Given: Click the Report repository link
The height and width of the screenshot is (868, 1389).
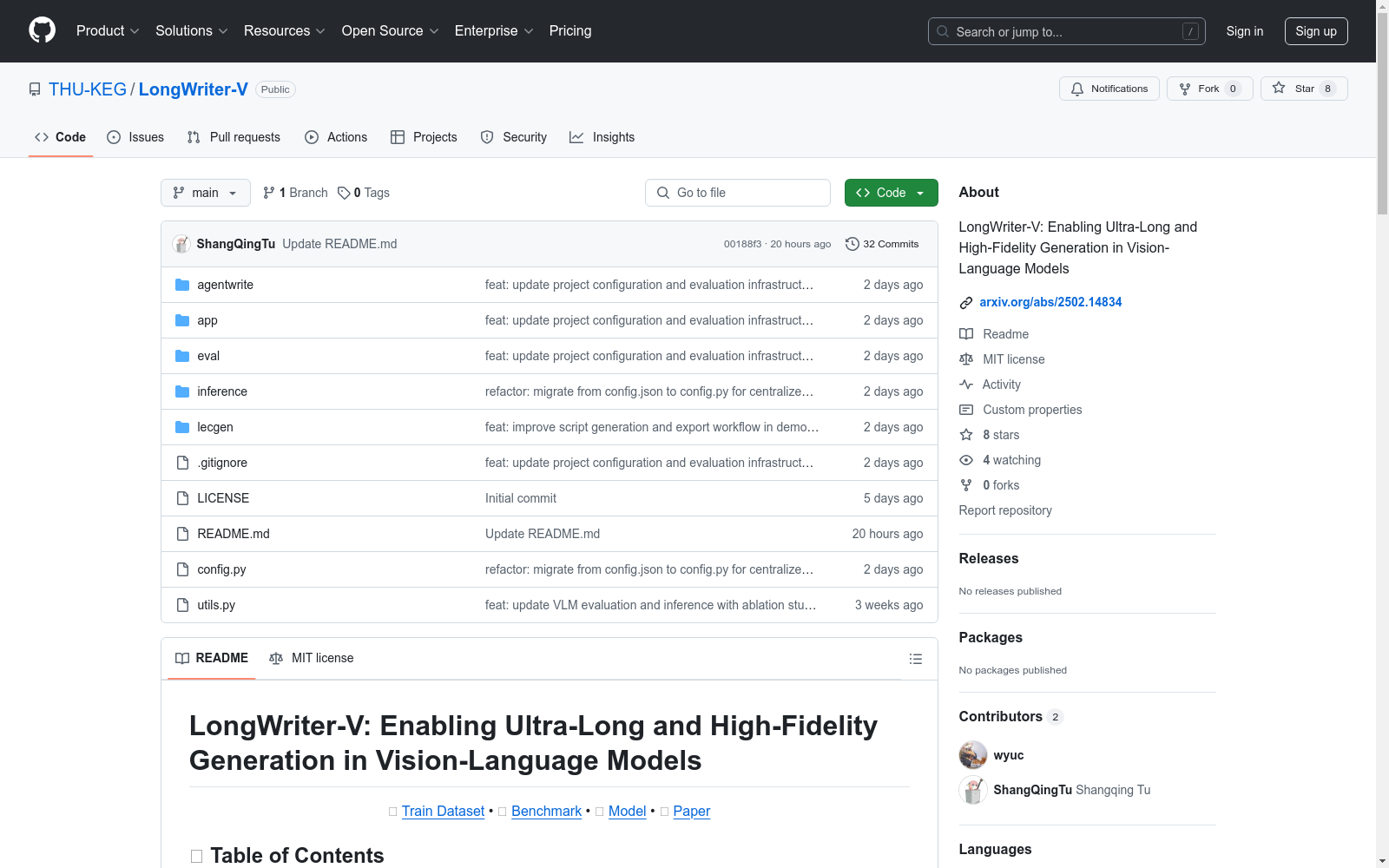Looking at the screenshot, I should [1005, 510].
